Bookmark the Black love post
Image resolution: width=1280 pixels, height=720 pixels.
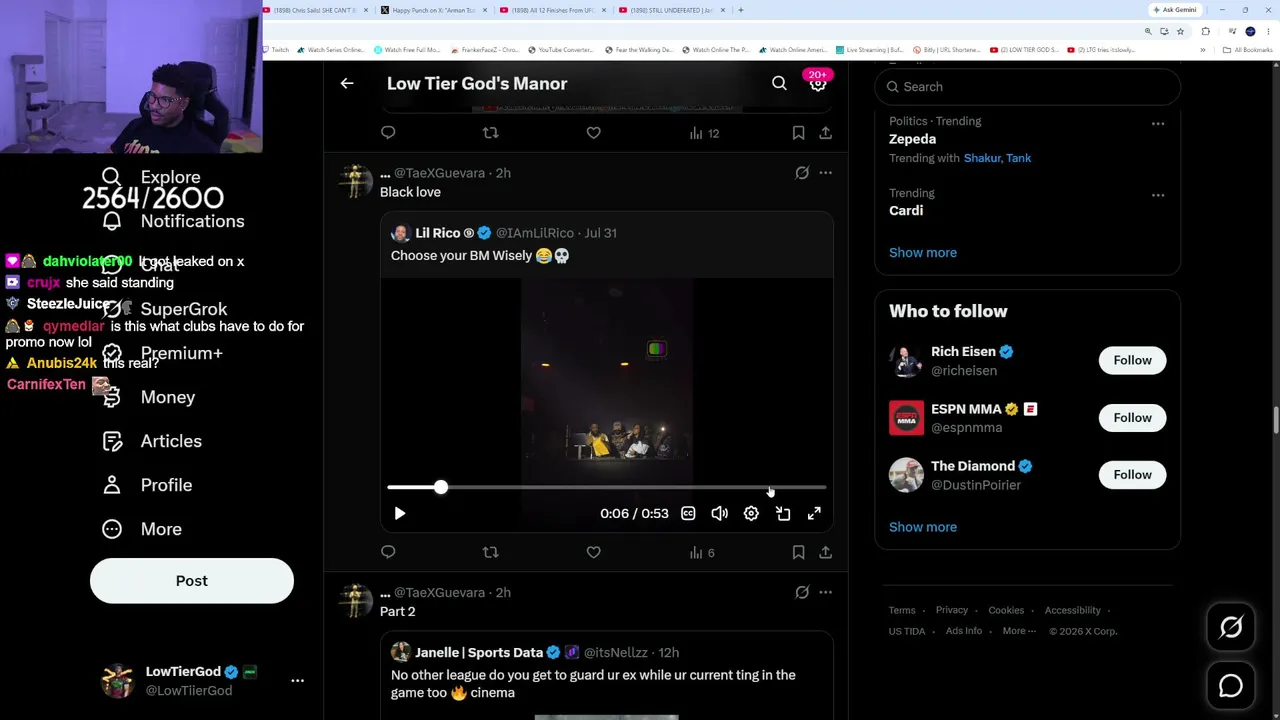[798, 552]
